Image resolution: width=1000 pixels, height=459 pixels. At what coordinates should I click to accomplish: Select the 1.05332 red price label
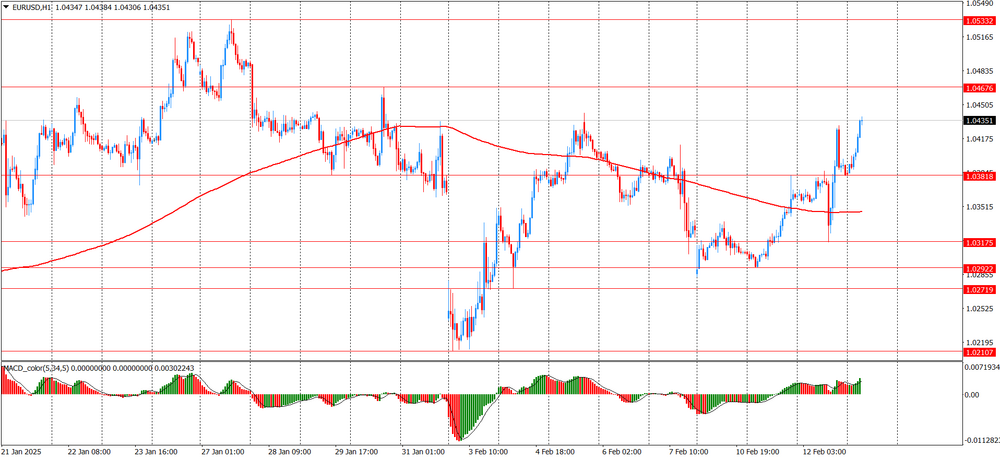pyautogui.click(x=979, y=20)
